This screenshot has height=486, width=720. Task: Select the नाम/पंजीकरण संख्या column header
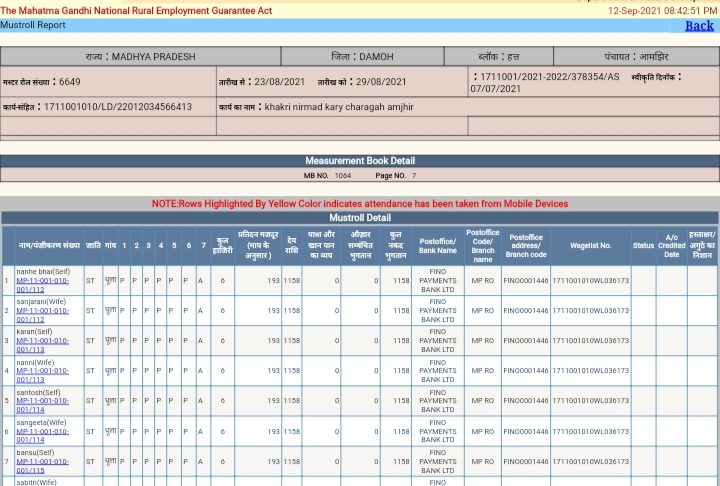click(x=49, y=245)
